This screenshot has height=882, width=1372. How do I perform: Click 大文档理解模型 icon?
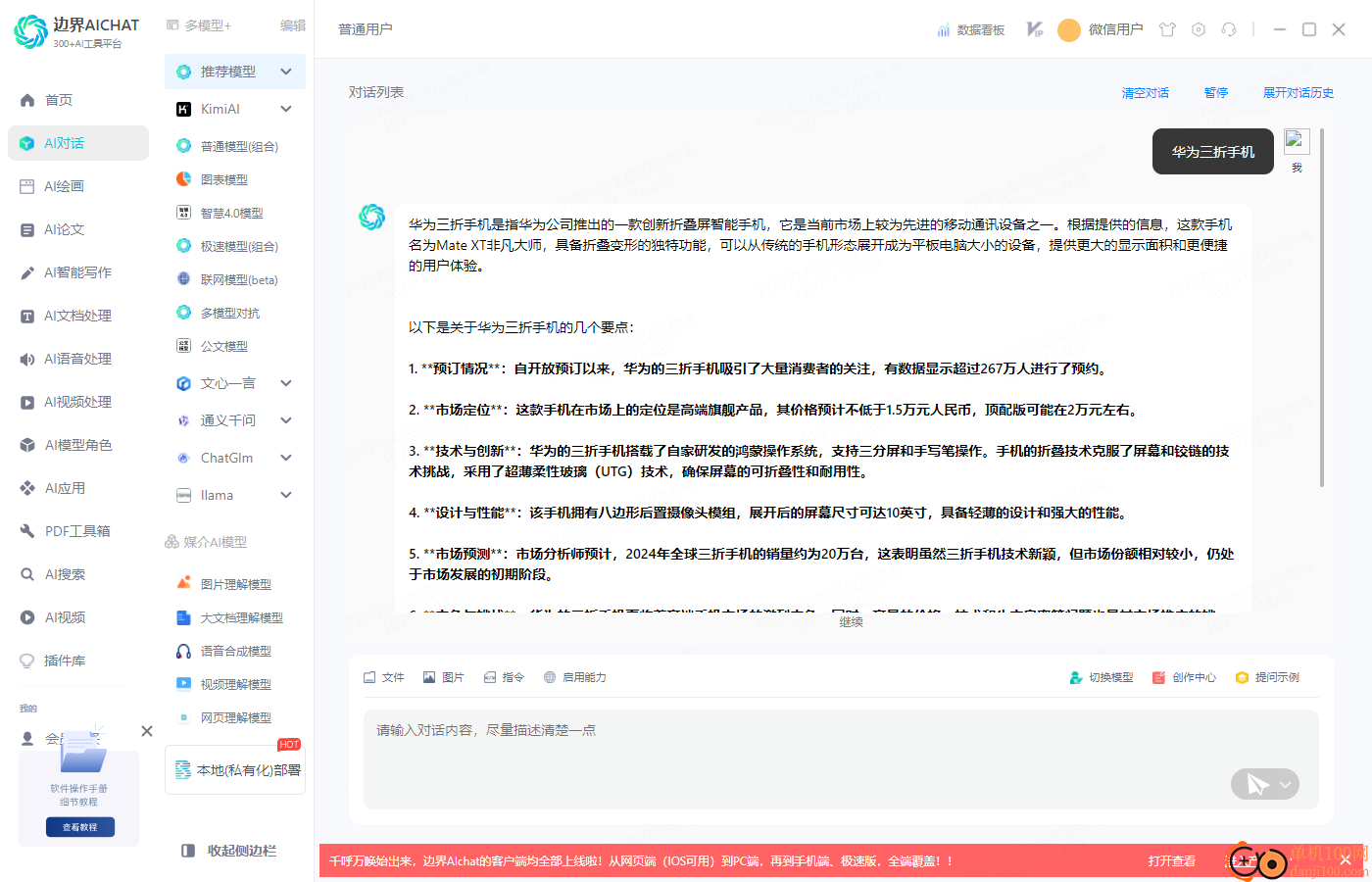(x=183, y=617)
